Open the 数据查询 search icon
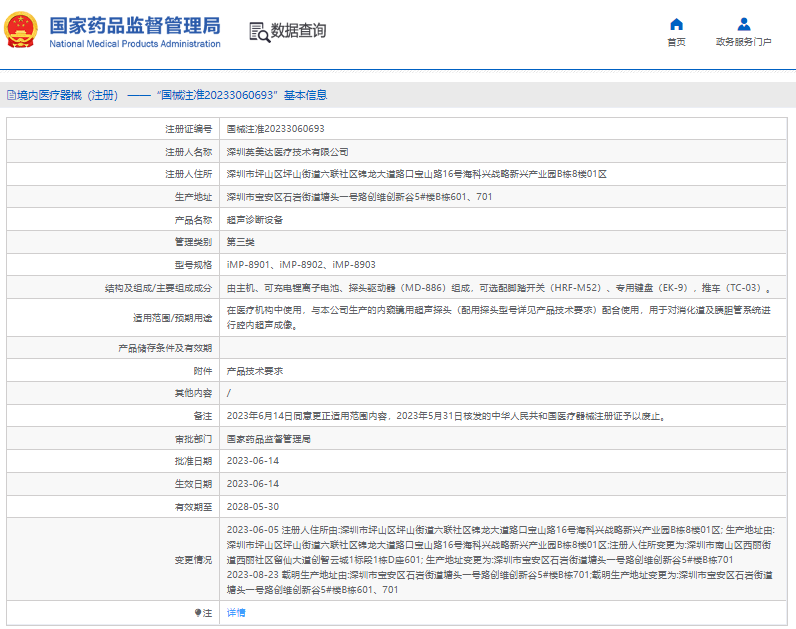Image resolution: width=796 pixels, height=629 pixels. 259,32
